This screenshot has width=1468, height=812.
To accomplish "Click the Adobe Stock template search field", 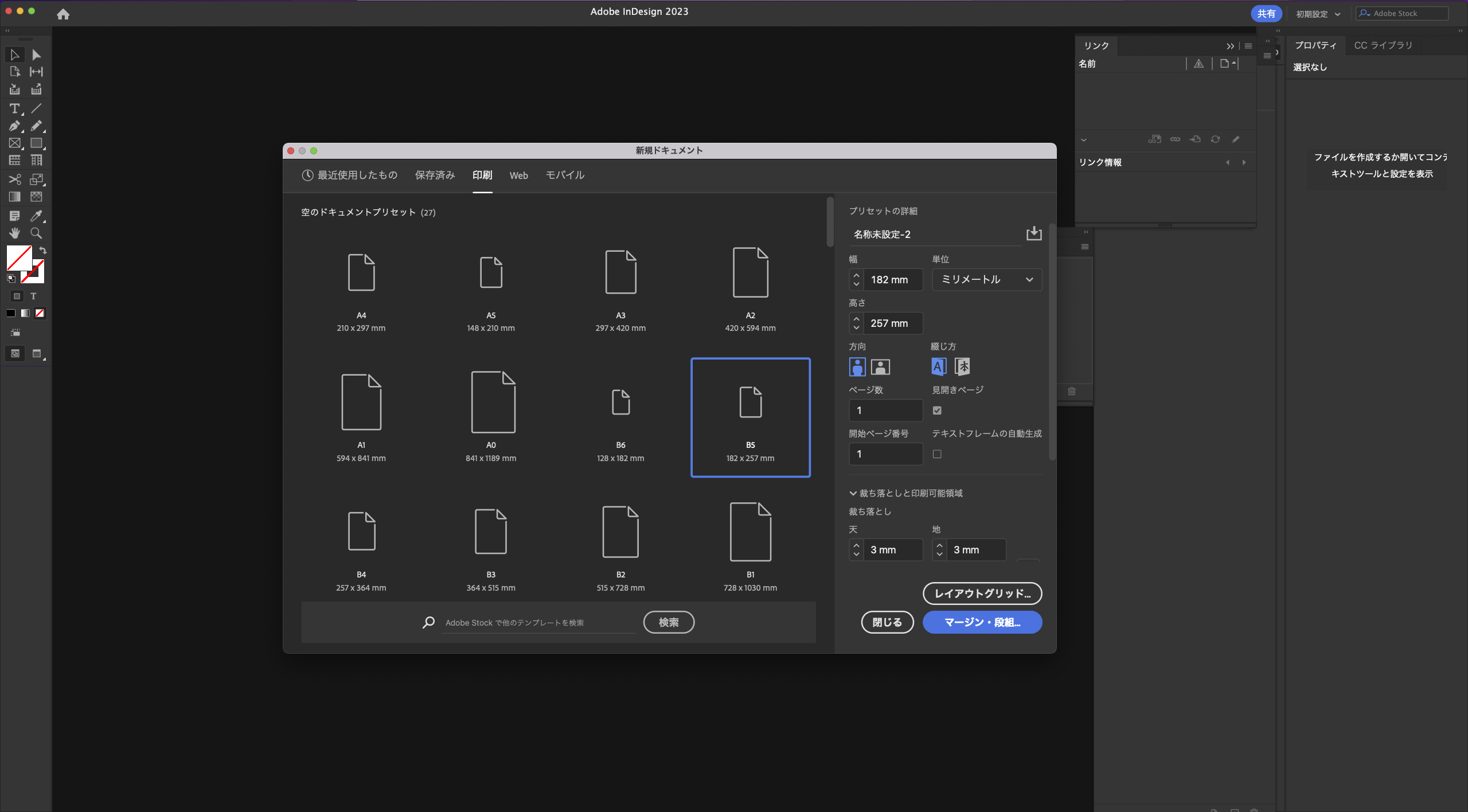I will tap(539, 623).
